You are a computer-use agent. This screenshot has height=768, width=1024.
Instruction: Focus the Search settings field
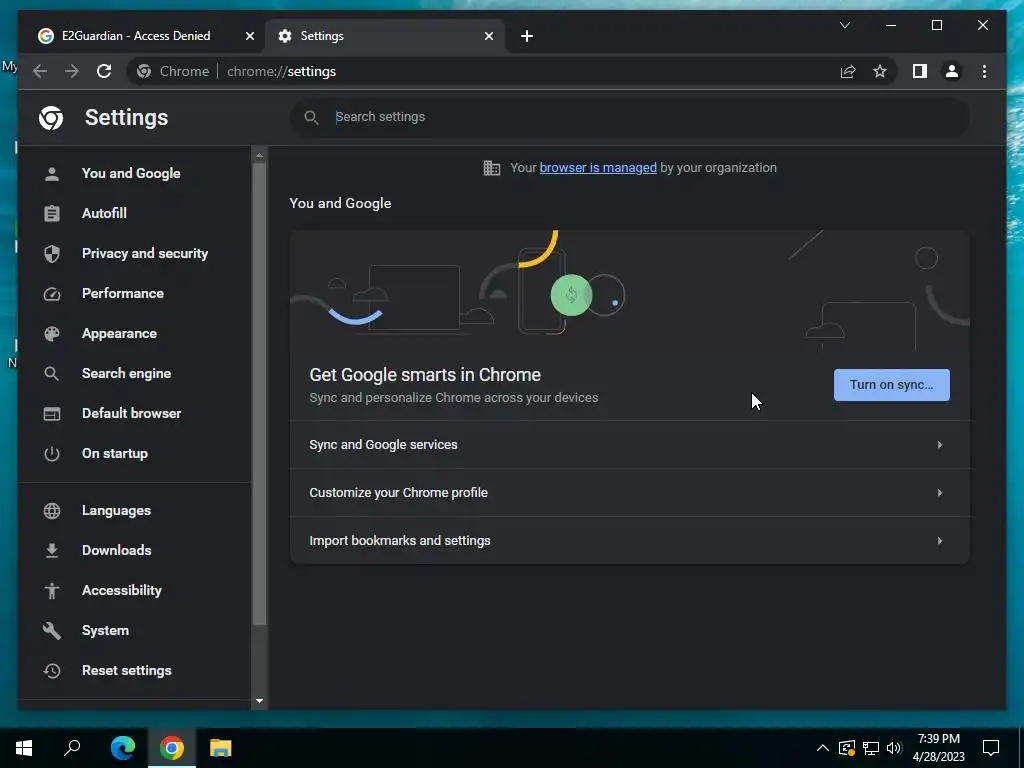pos(630,118)
